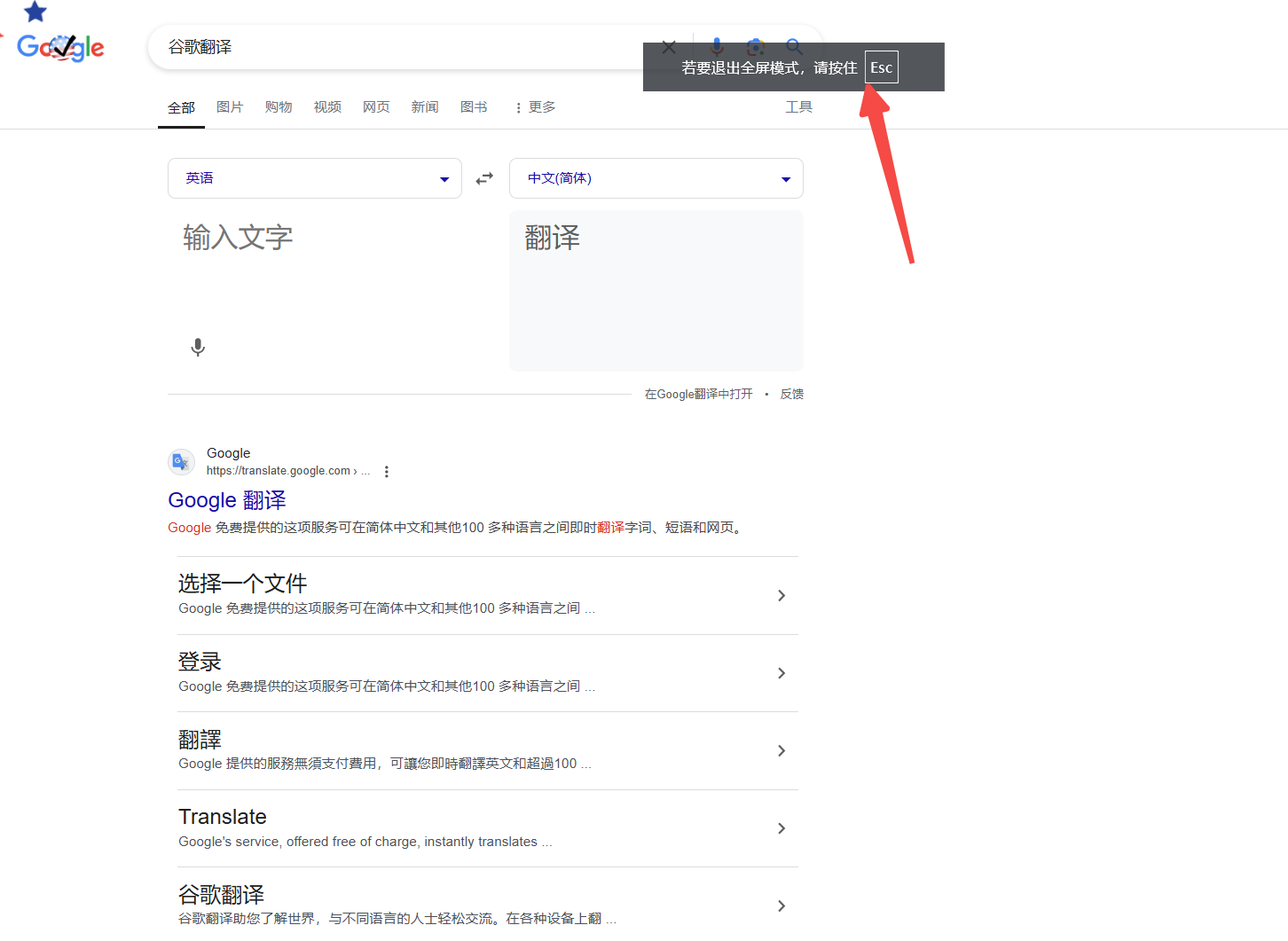
Task: Expand the 选择一个文件 sitelink arrow
Action: pos(781,595)
